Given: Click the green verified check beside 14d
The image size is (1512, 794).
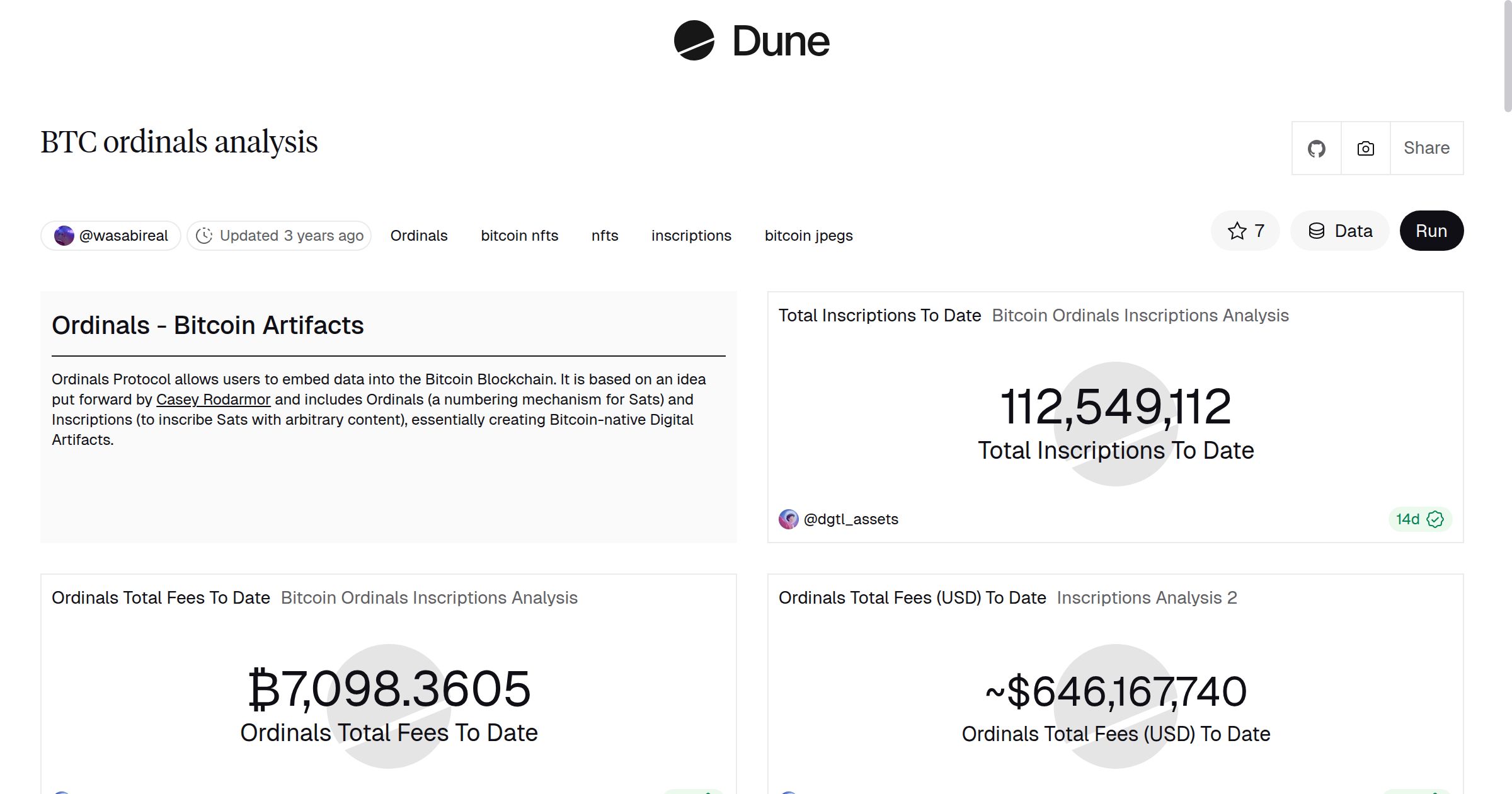Looking at the screenshot, I should tap(1435, 519).
